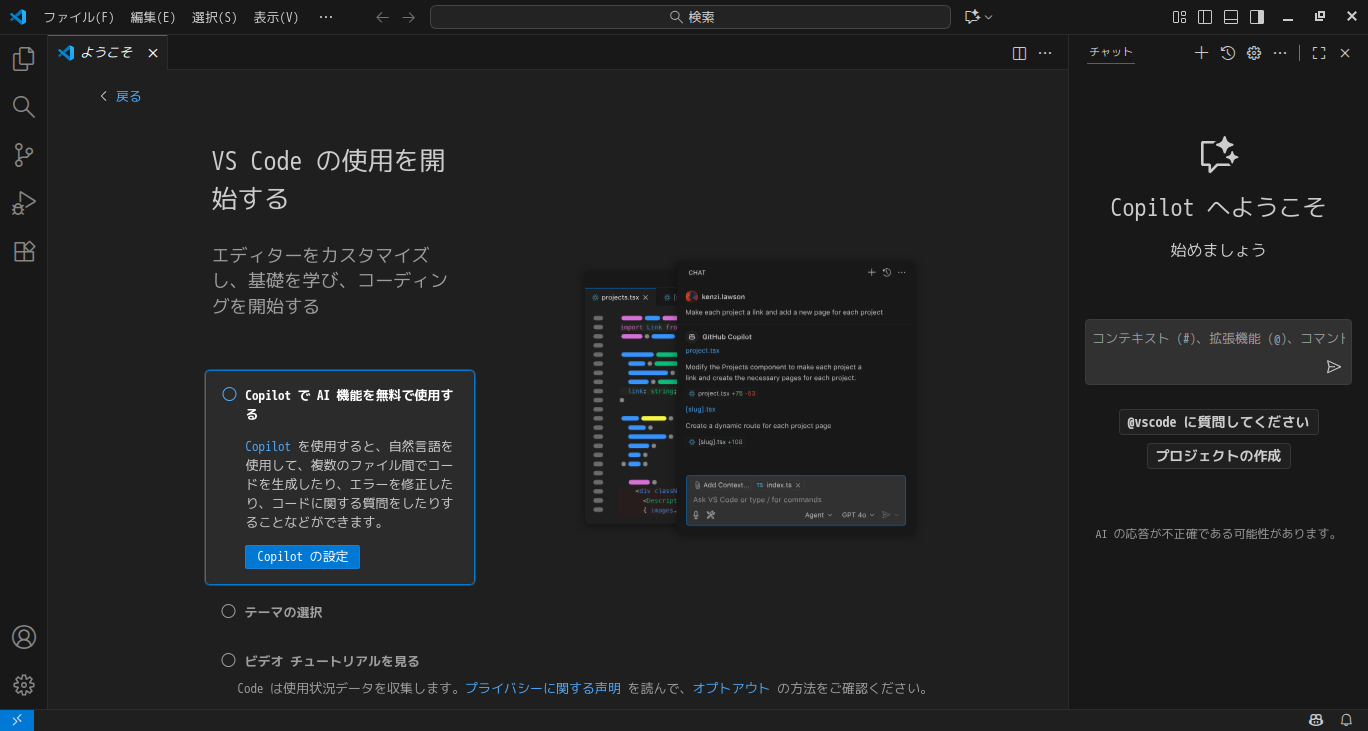The image size is (1368, 731).
Task: Switch to the チャット panel tab
Action: [1111, 53]
